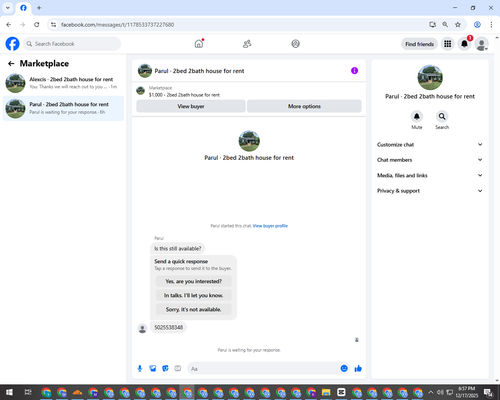This screenshot has height=400, width=500.
Task: Expand the Privacy & support section
Action: [430, 191]
